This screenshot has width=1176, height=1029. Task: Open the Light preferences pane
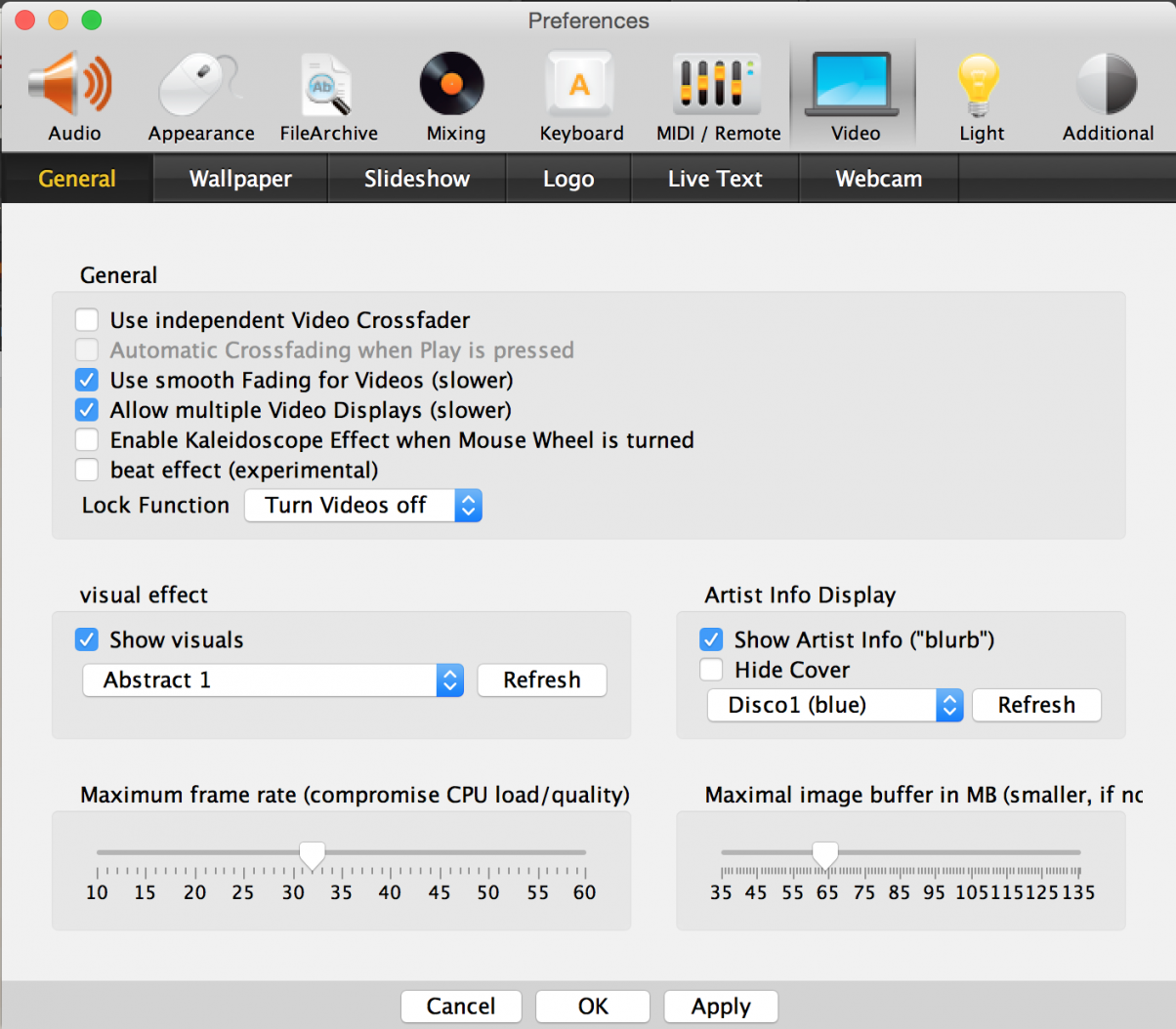981,98
